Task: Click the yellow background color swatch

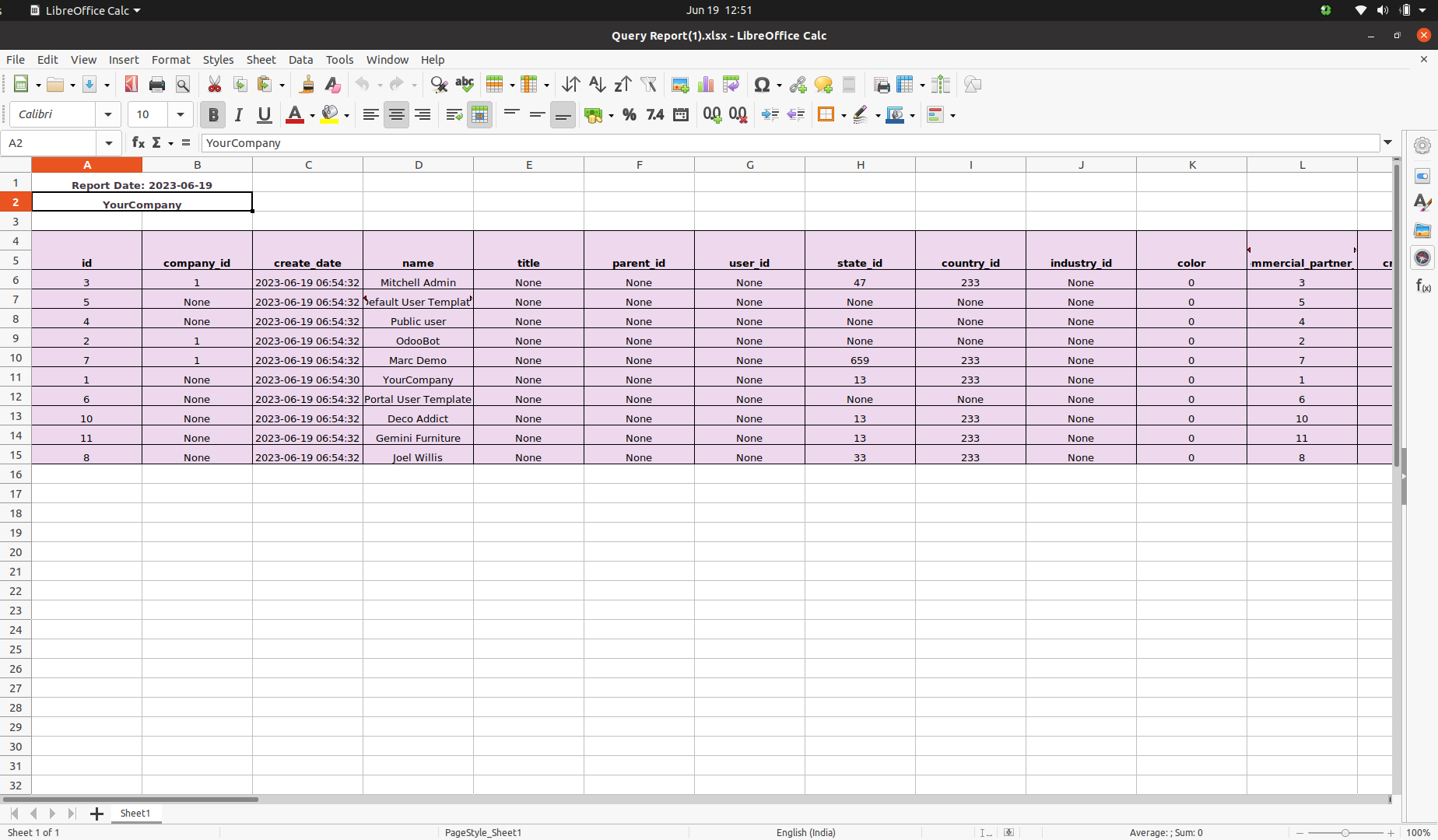Action: 330,115
